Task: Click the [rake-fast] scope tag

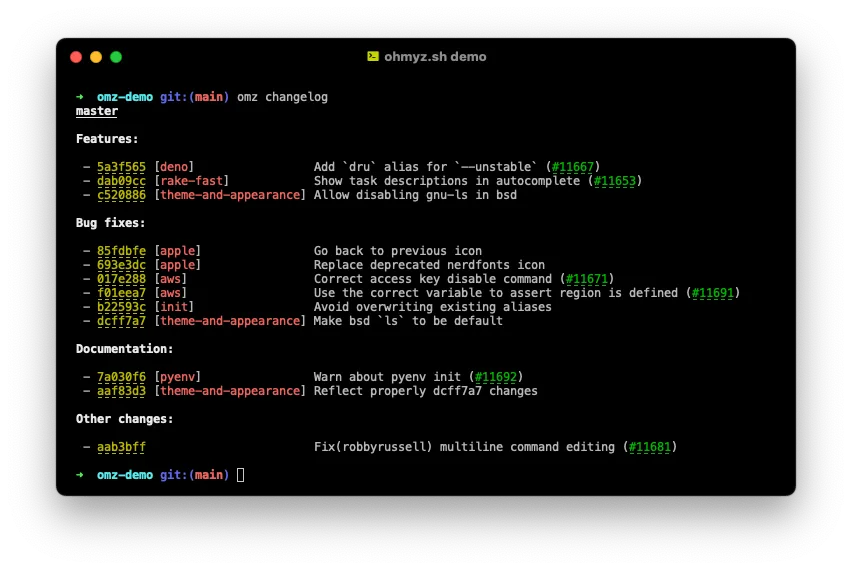Action: pos(191,181)
